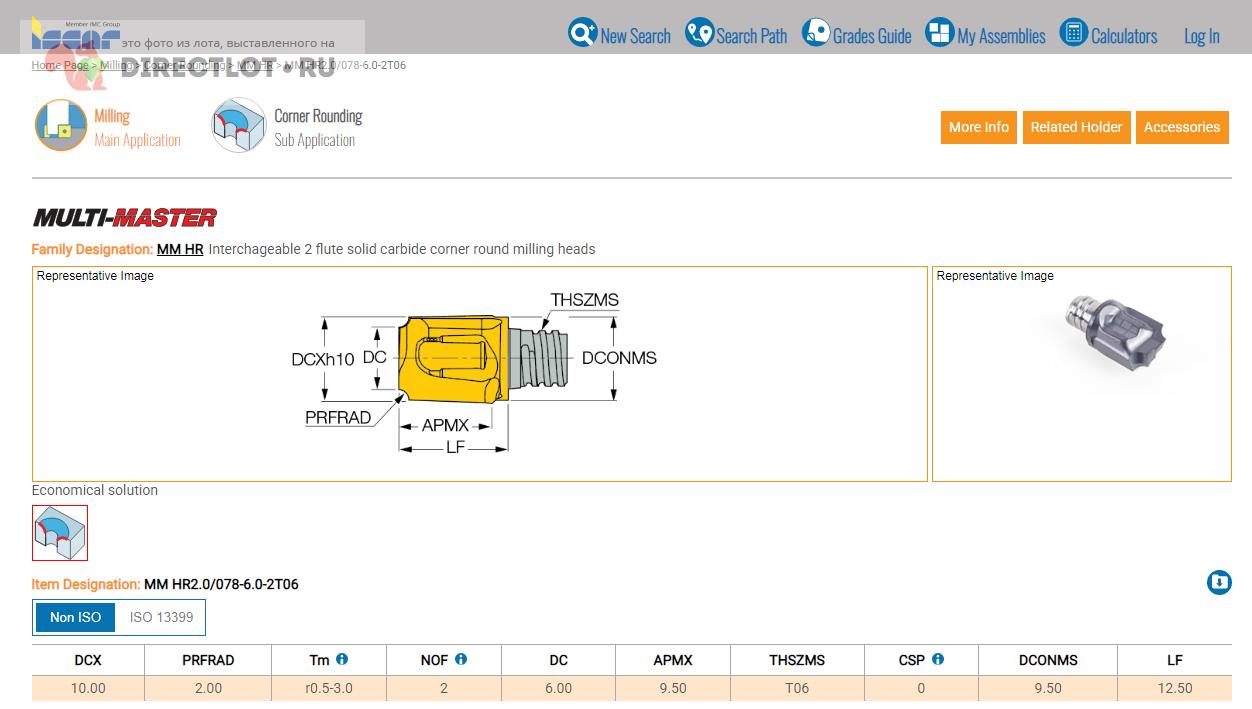The height and width of the screenshot is (709, 1252).
Task: Go to Search Path link text
Action: (x=752, y=36)
